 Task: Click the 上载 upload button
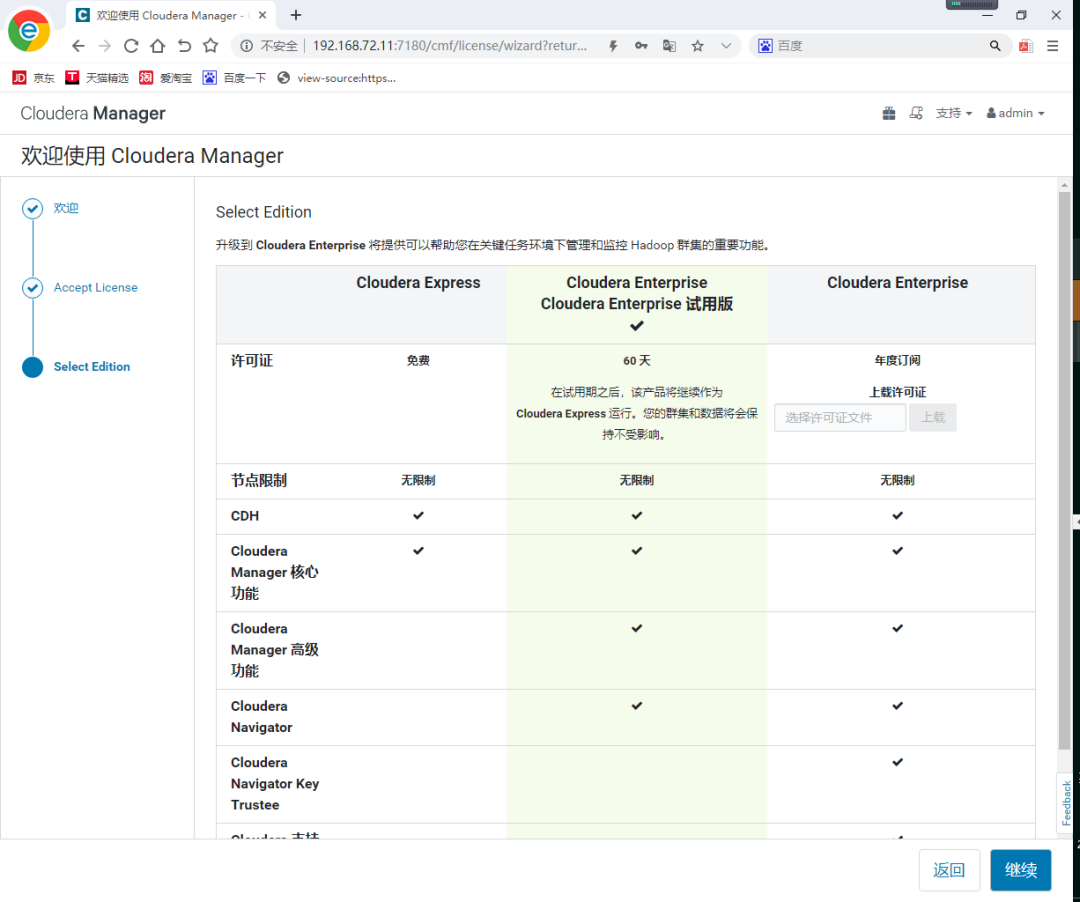pos(933,417)
